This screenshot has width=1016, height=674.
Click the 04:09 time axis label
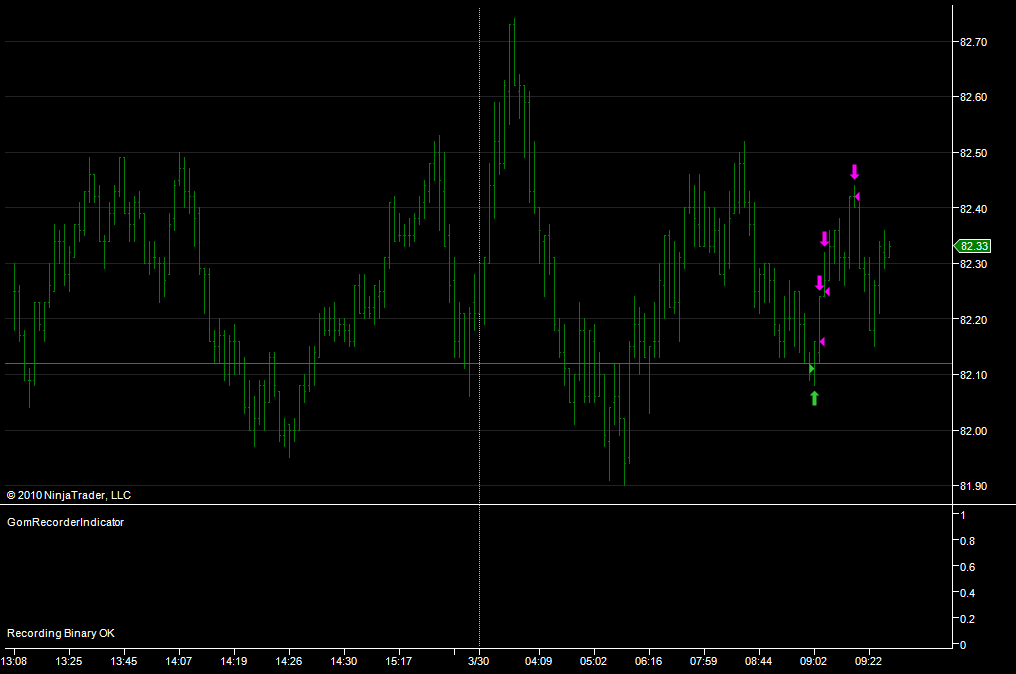538,661
